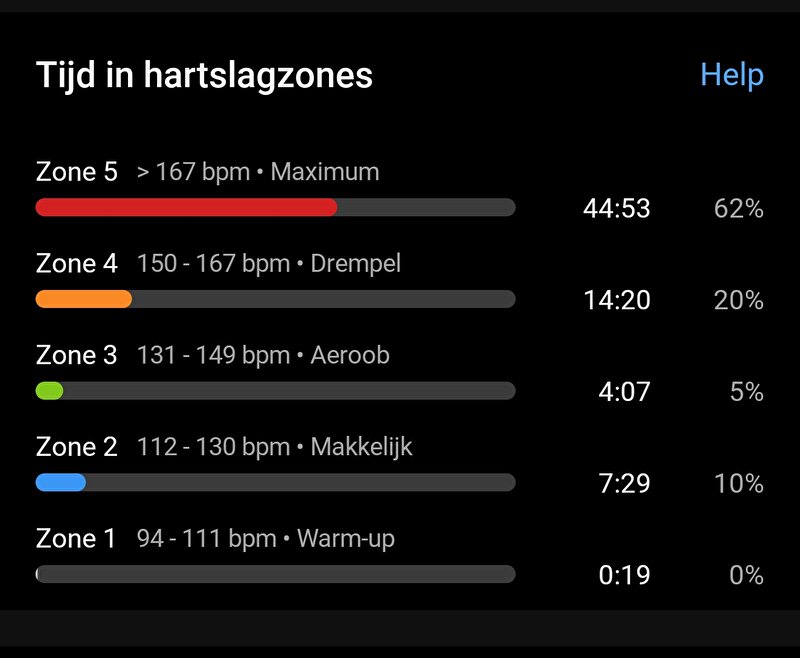800x658 pixels.
Task: Click the blue Zone 2 bar segment
Action: (x=61, y=483)
